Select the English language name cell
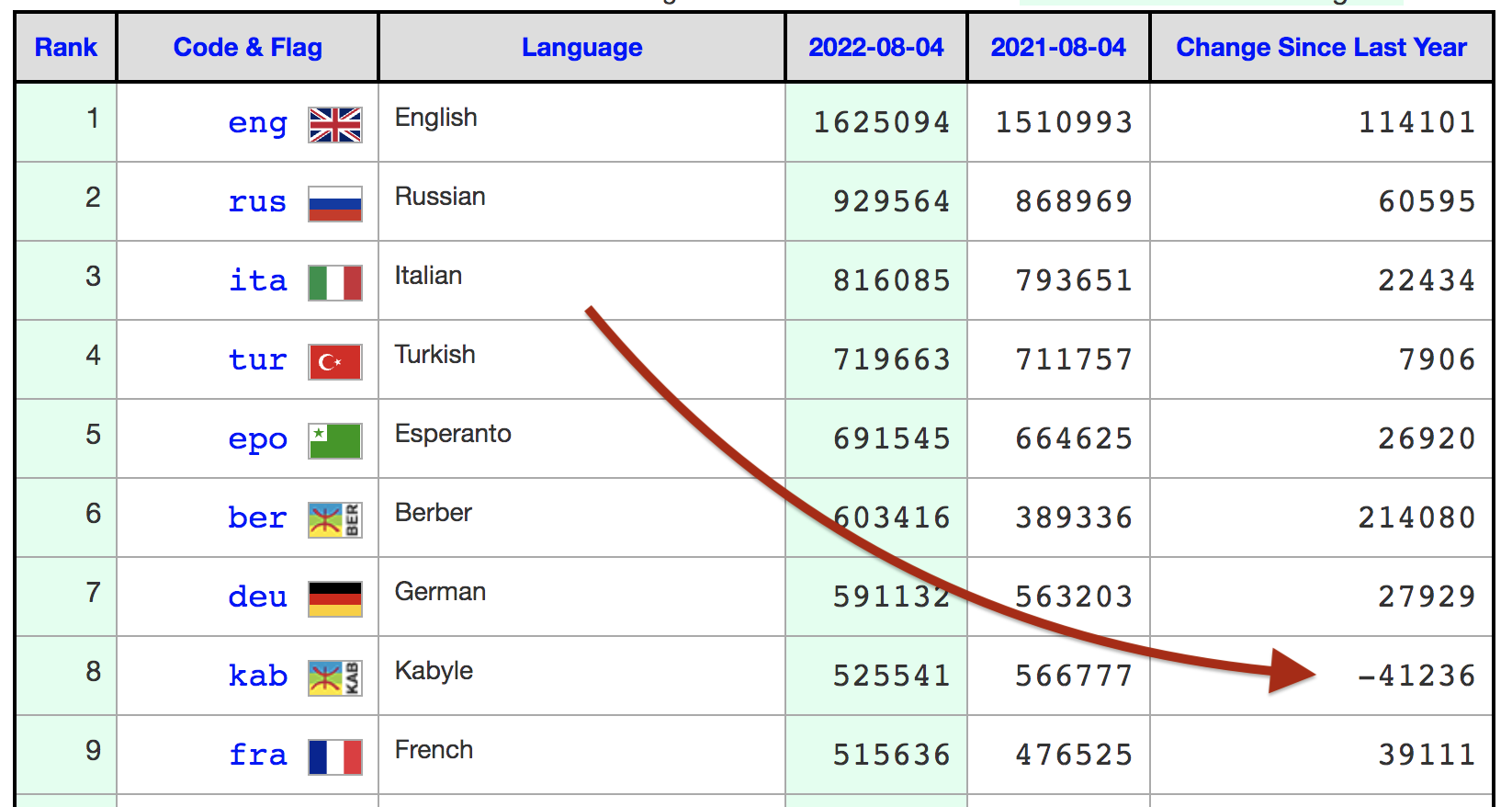Screen dimensions: 1512x807 (x=581, y=122)
